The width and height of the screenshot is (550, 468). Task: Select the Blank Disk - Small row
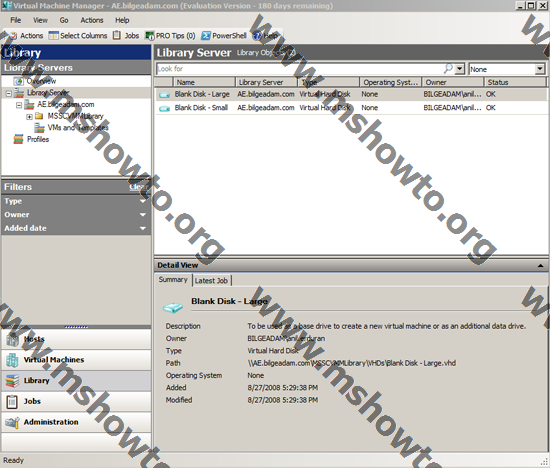coord(351,108)
